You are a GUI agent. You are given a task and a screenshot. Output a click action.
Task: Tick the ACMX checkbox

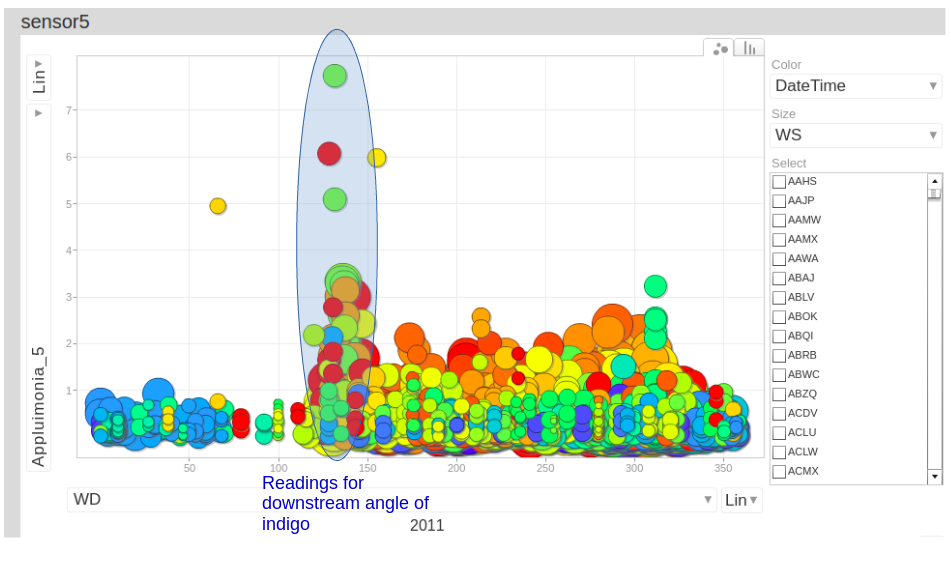click(779, 471)
